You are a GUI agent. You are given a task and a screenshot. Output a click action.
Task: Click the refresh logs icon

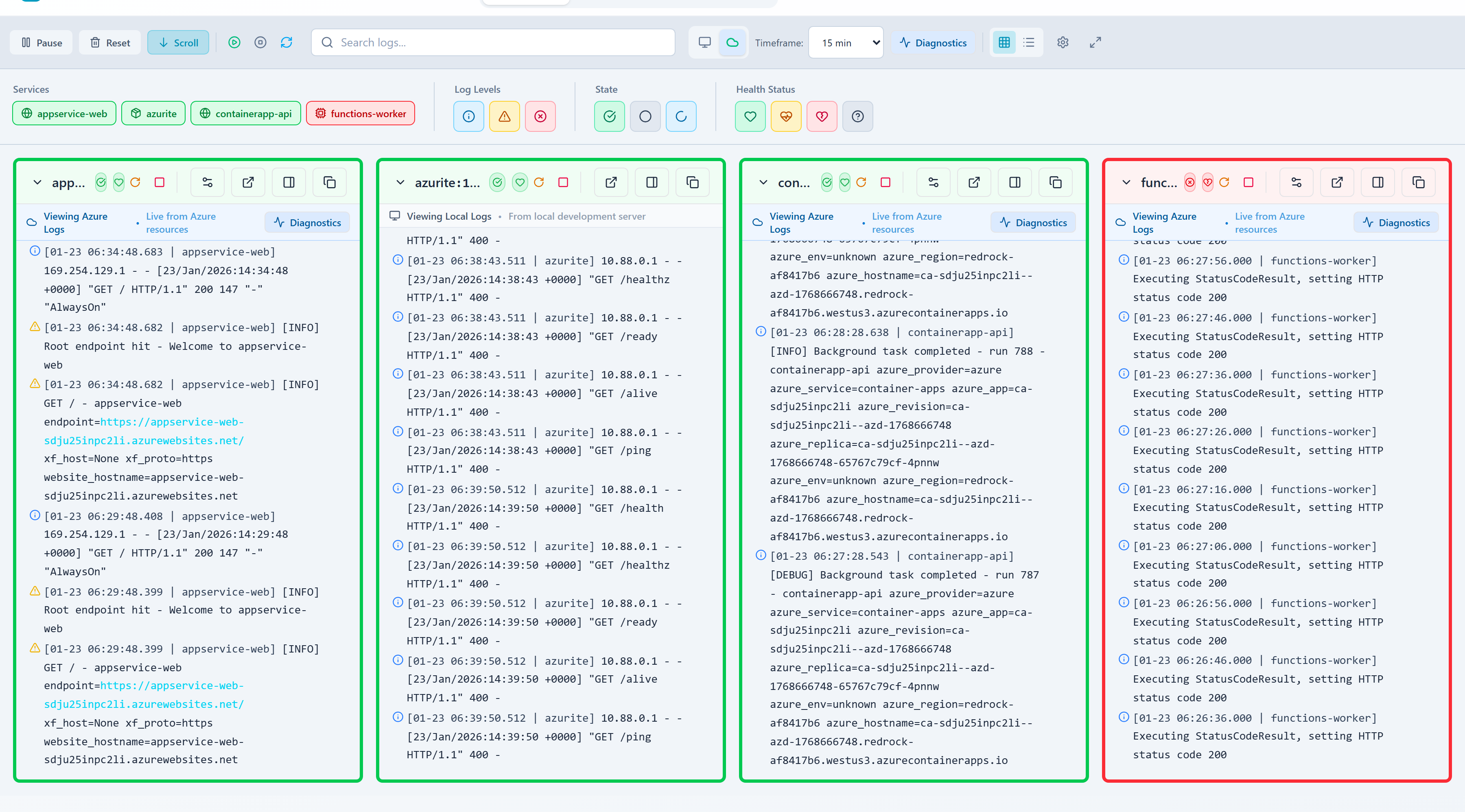pyautogui.click(x=286, y=42)
